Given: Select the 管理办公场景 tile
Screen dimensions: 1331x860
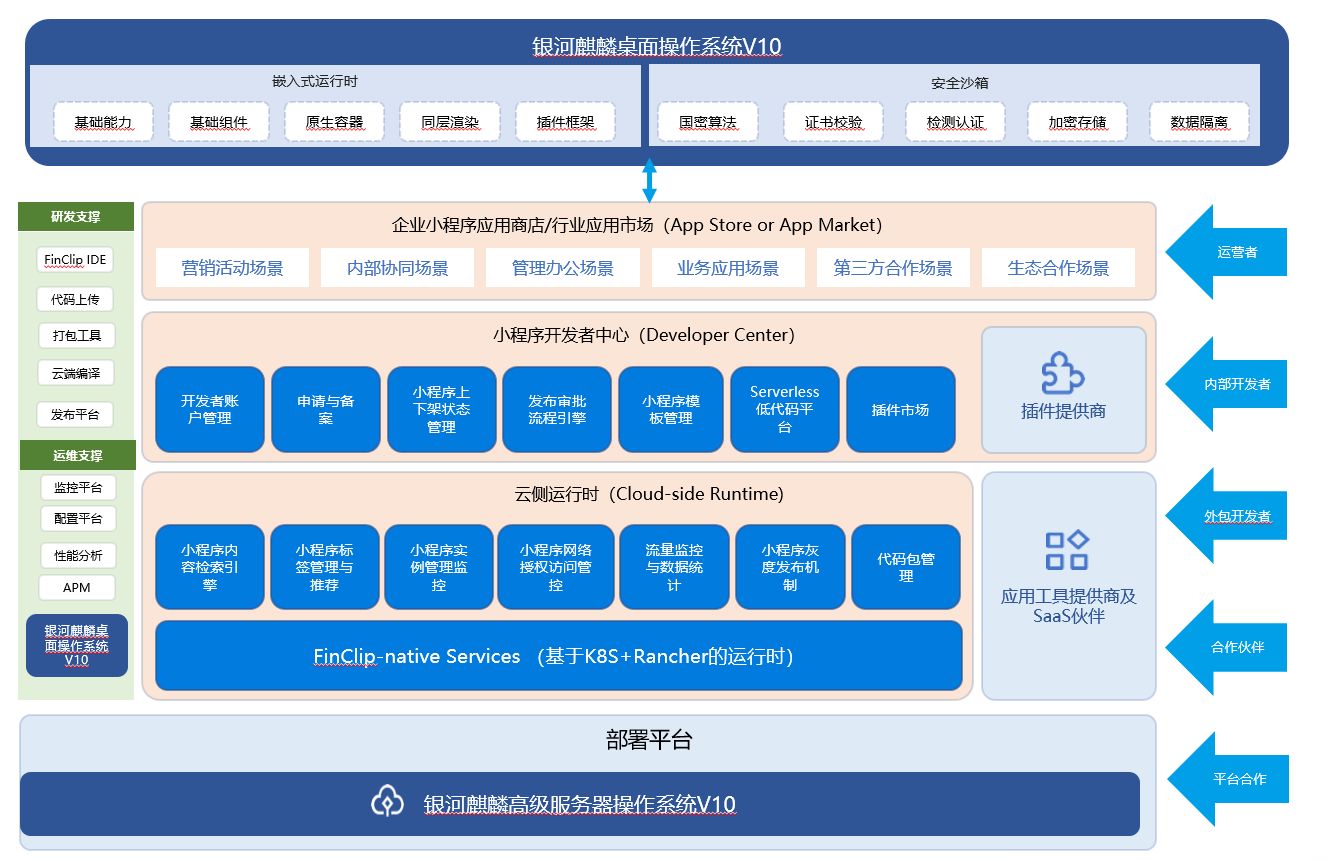Looking at the screenshot, I should (562, 268).
